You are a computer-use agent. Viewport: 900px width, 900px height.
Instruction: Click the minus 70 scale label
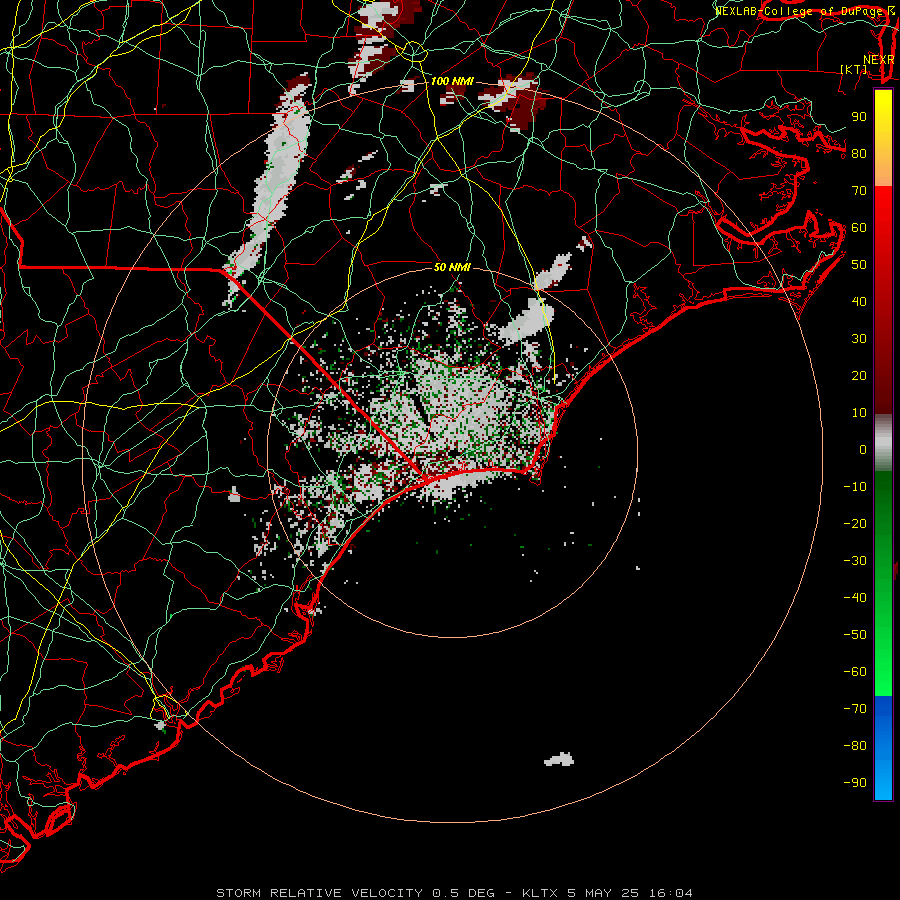click(855, 709)
